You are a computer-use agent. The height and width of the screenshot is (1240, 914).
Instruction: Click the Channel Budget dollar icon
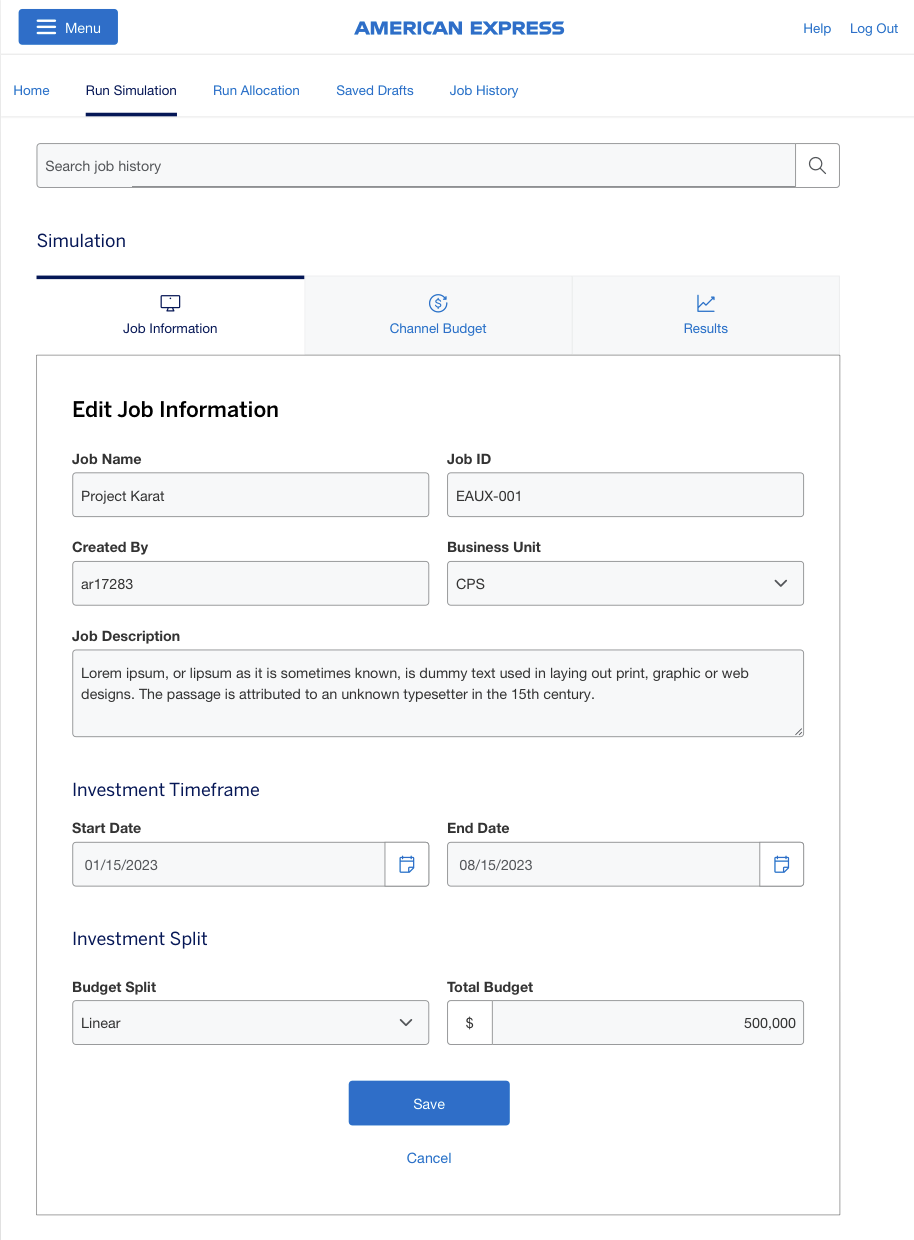pos(438,303)
